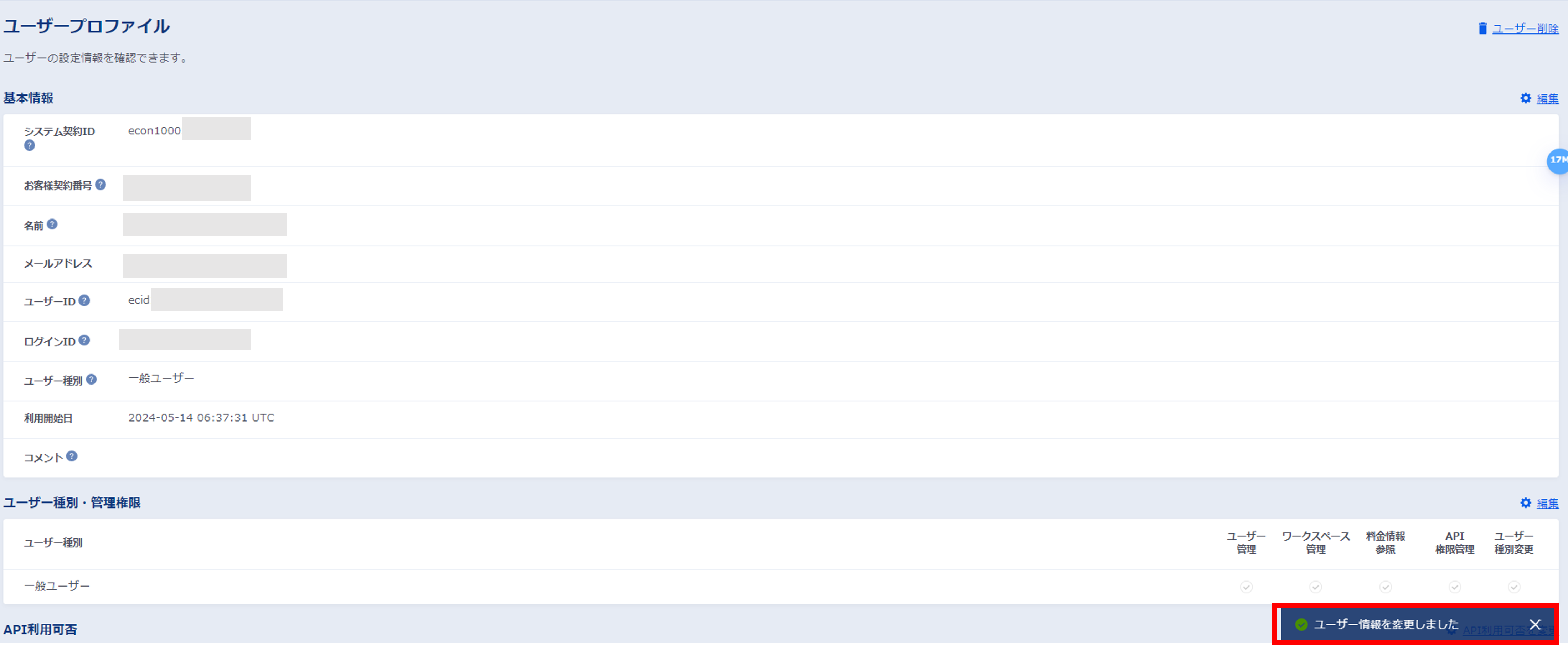Click the trash icon for ユーザー削除

[1483, 29]
